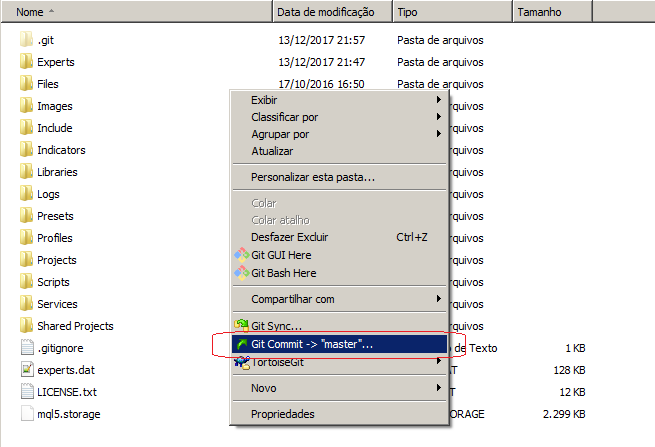Viewport: 655px width, 447px height.
Task: Expand the Classificar por submenu arrow
Action: click(438, 117)
